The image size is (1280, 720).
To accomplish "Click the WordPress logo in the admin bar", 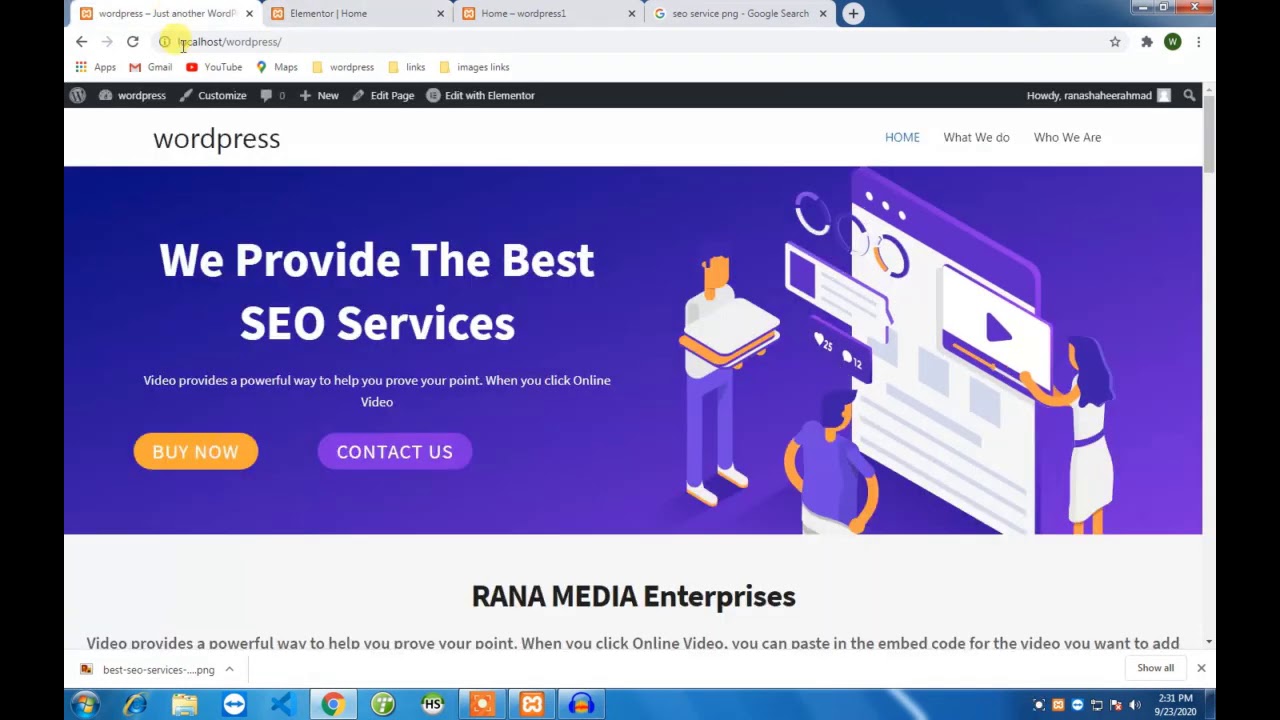I will coord(77,95).
